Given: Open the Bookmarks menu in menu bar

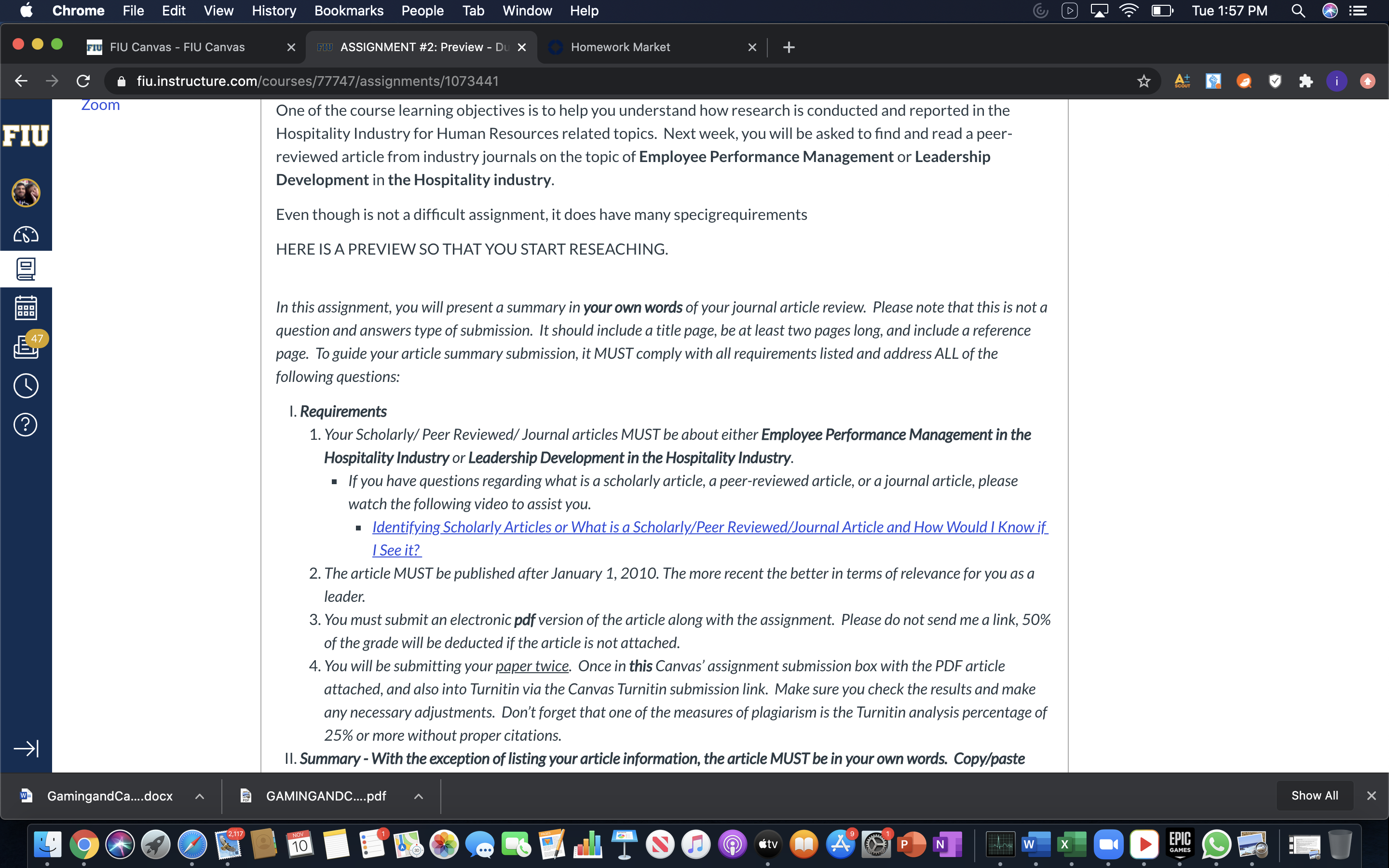Looking at the screenshot, I should pos(348,10).
